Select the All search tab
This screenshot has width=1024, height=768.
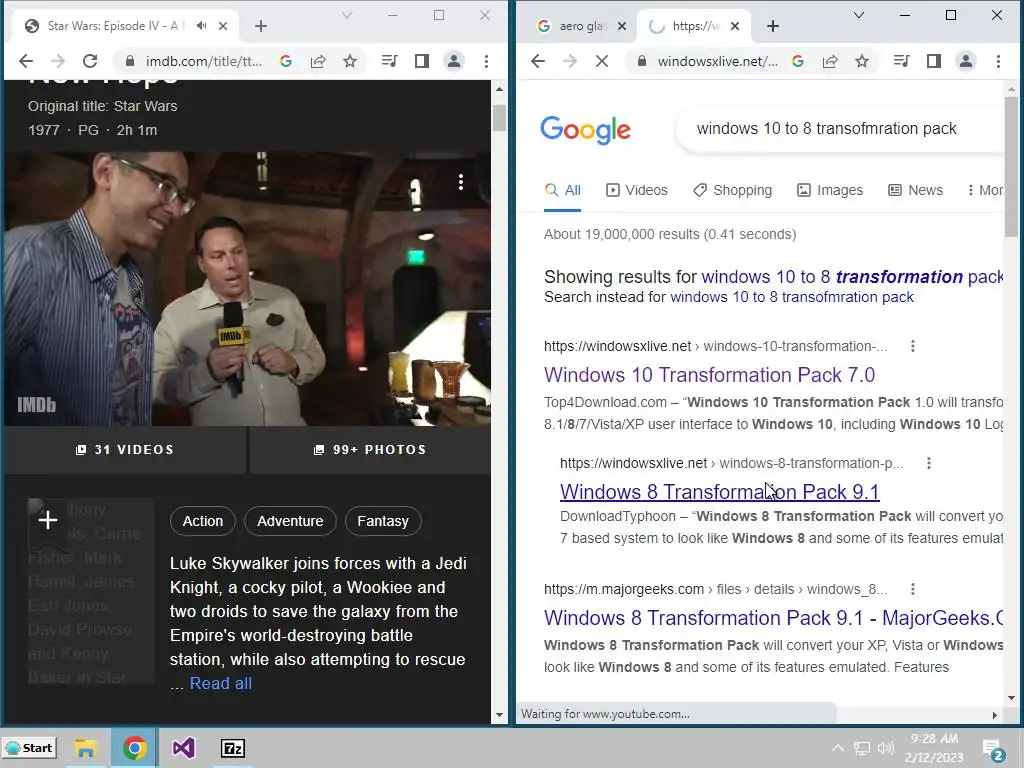[x=562, y=191]
